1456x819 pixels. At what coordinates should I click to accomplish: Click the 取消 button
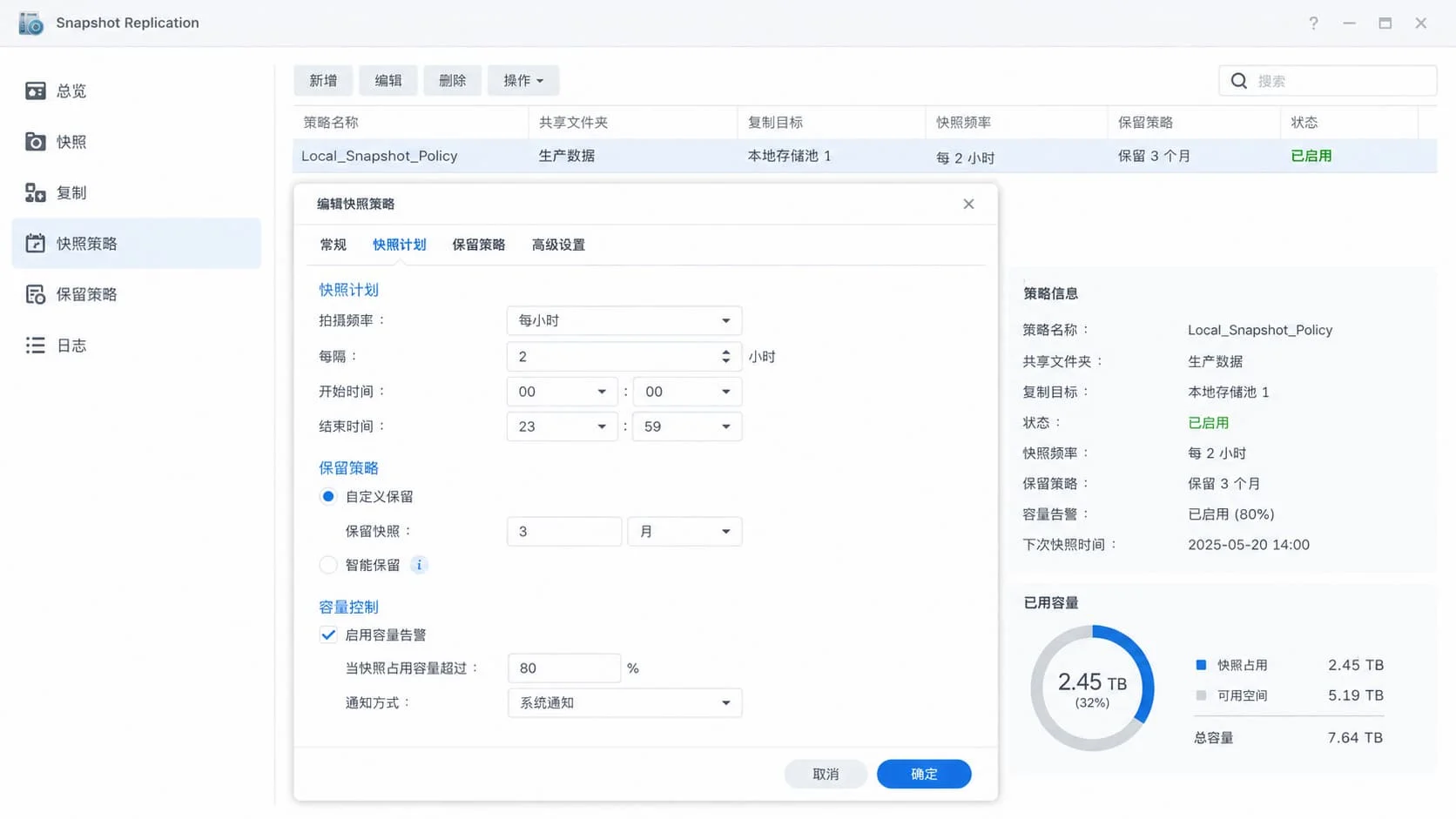(825, 774)
